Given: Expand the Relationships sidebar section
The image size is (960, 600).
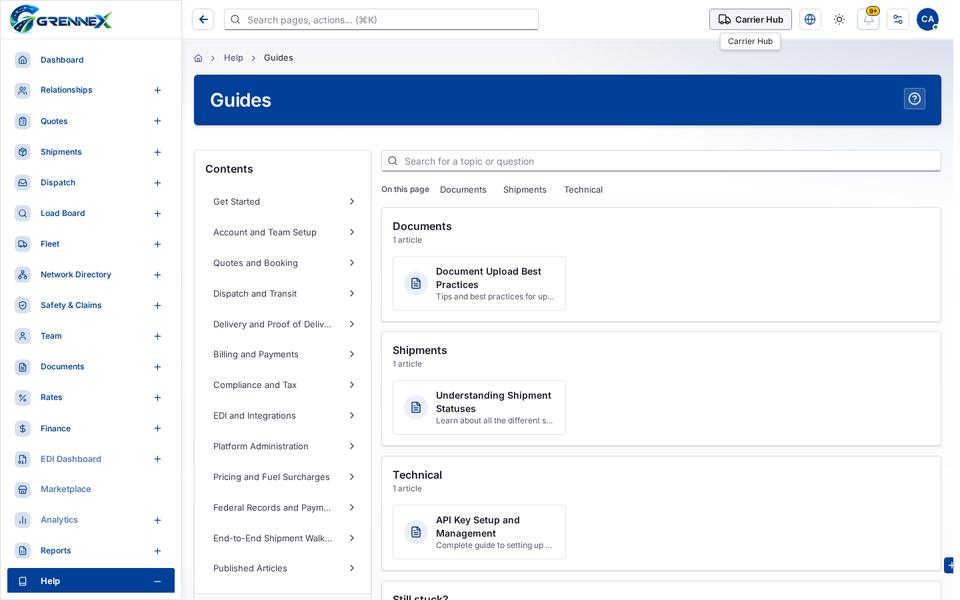Looking at the screenshot, I should [x=157, y=90].
